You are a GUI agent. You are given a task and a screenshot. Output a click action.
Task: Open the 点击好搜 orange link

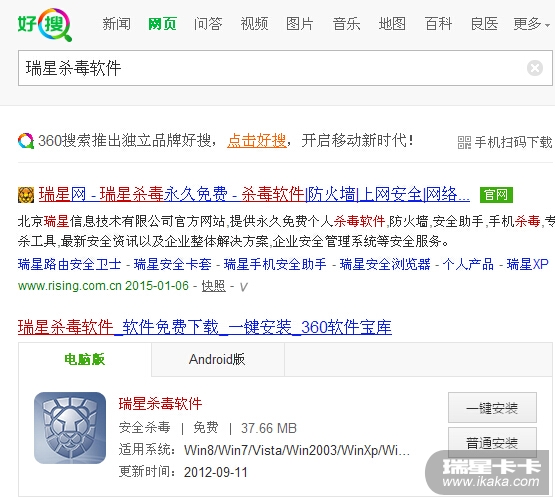257,141
